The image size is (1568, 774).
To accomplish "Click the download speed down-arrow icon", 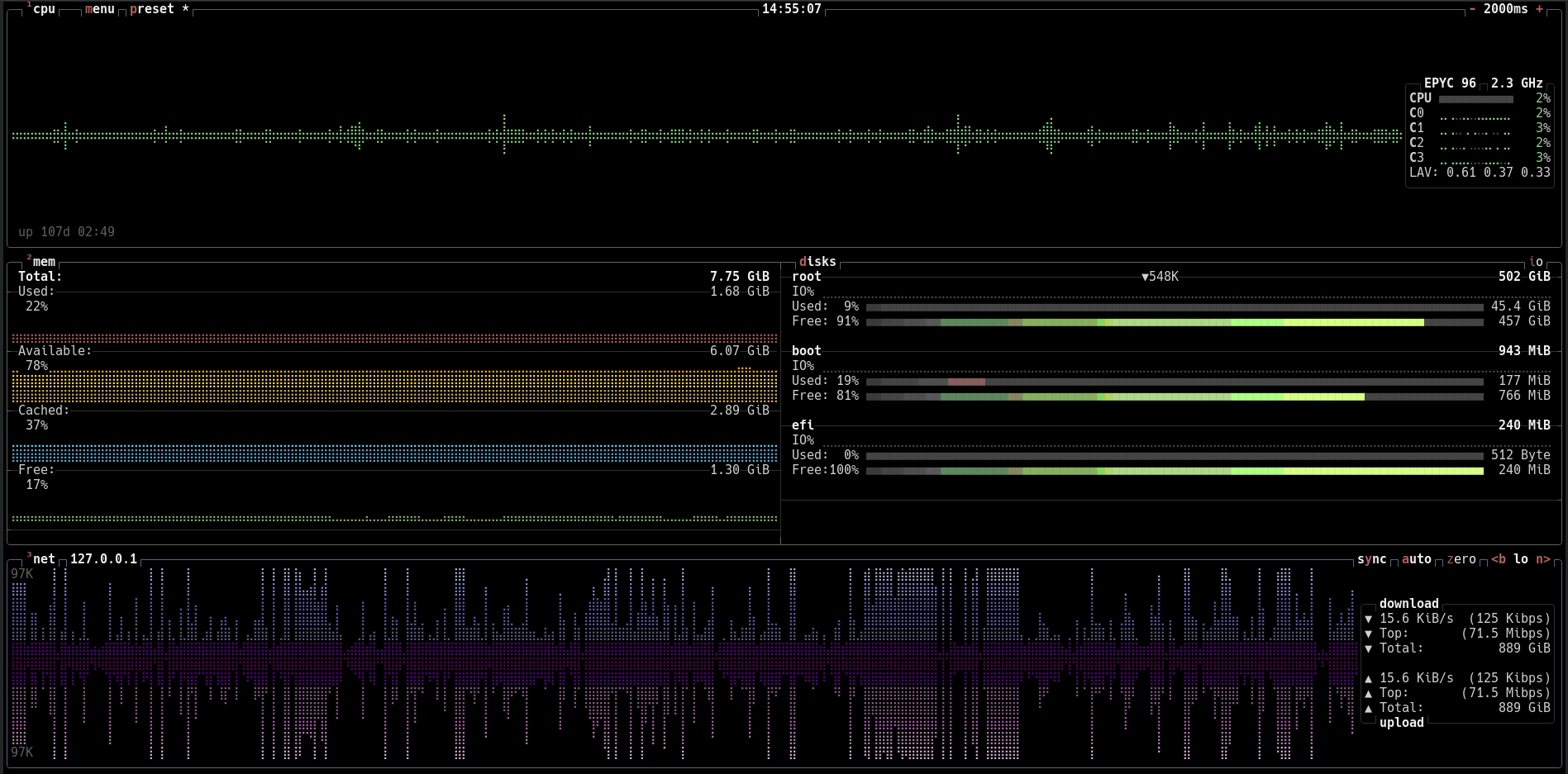I will 1368,619.
